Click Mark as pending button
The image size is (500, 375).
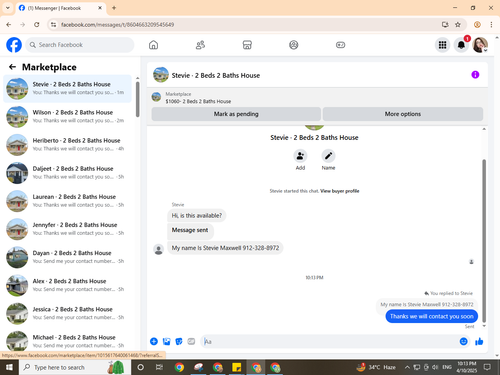click(x=236, y=114)
